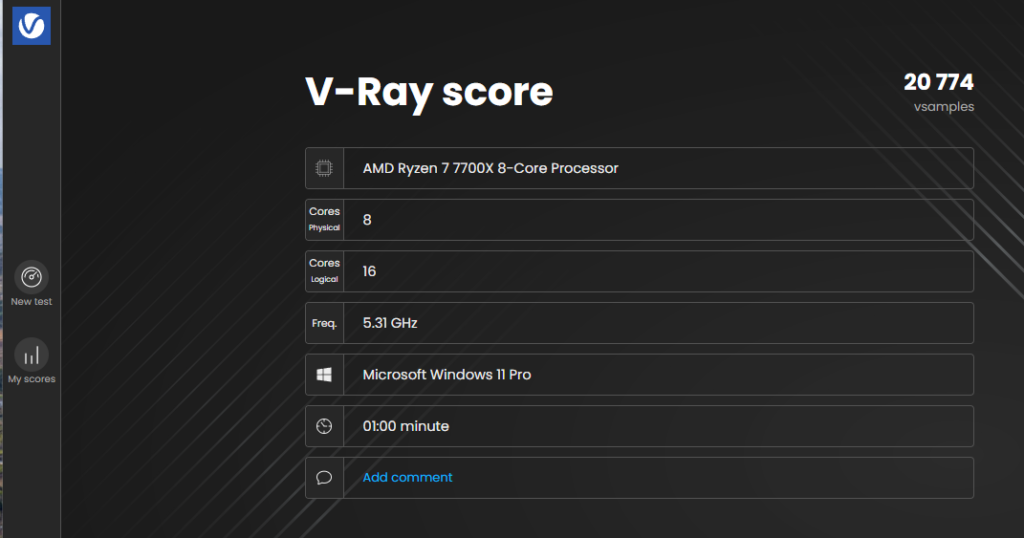Viewport: 1024px width, 538px height.
Task: Select the 20 774 score value
Action: click(x=938, y=82)
